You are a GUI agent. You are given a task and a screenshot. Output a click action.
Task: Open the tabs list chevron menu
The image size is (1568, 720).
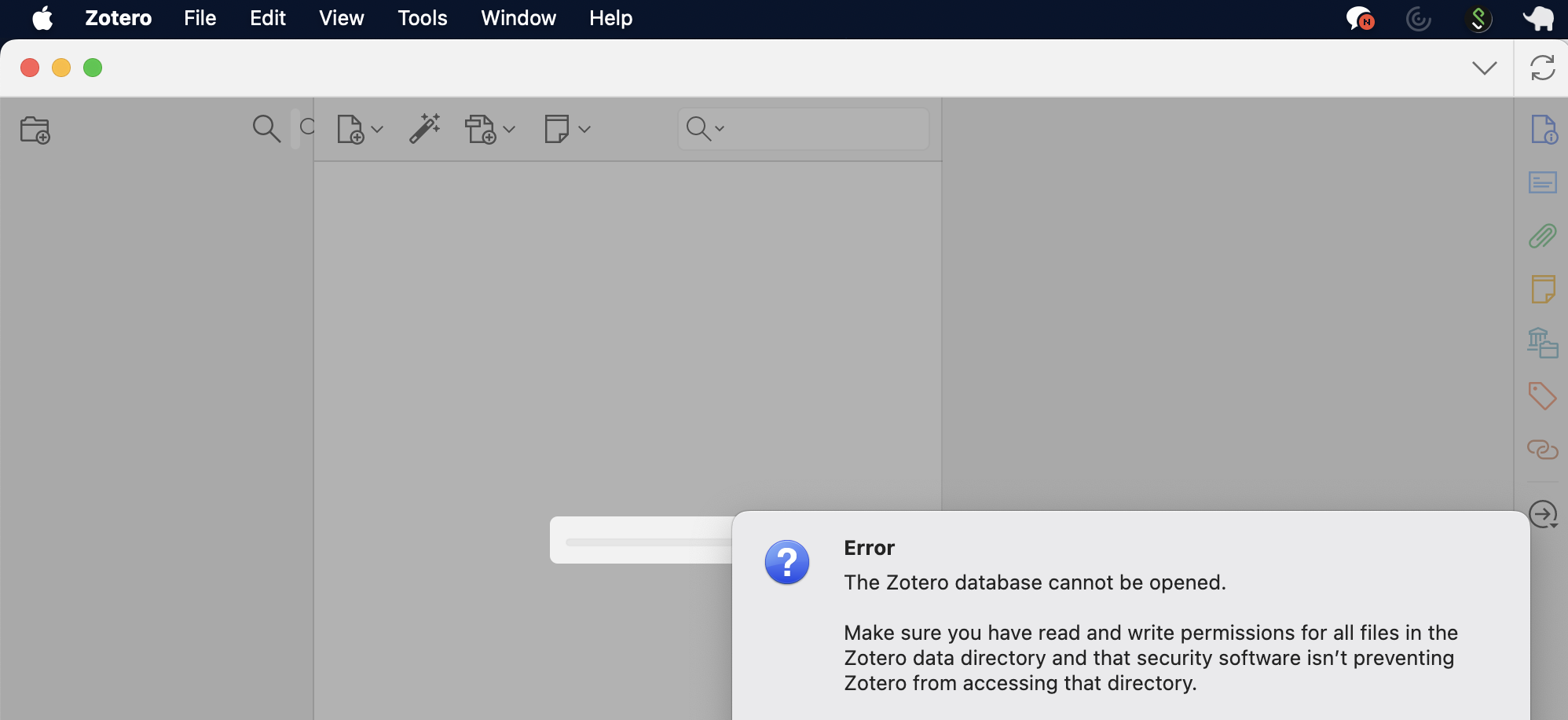click(1485, 68)
